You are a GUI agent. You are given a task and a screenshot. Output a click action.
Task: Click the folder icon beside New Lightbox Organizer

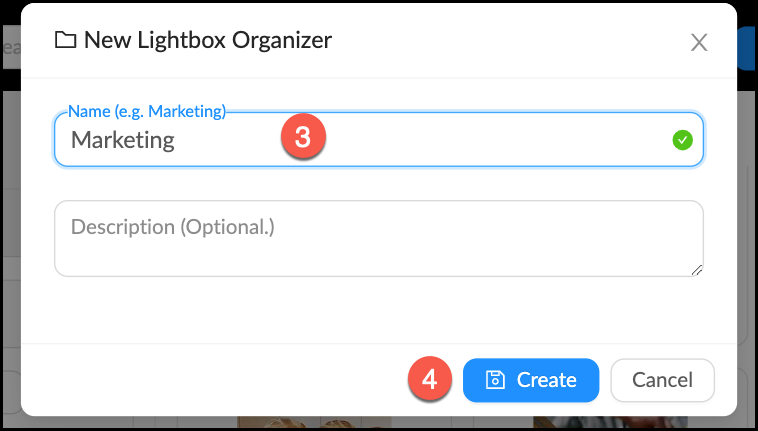point(66,41)
